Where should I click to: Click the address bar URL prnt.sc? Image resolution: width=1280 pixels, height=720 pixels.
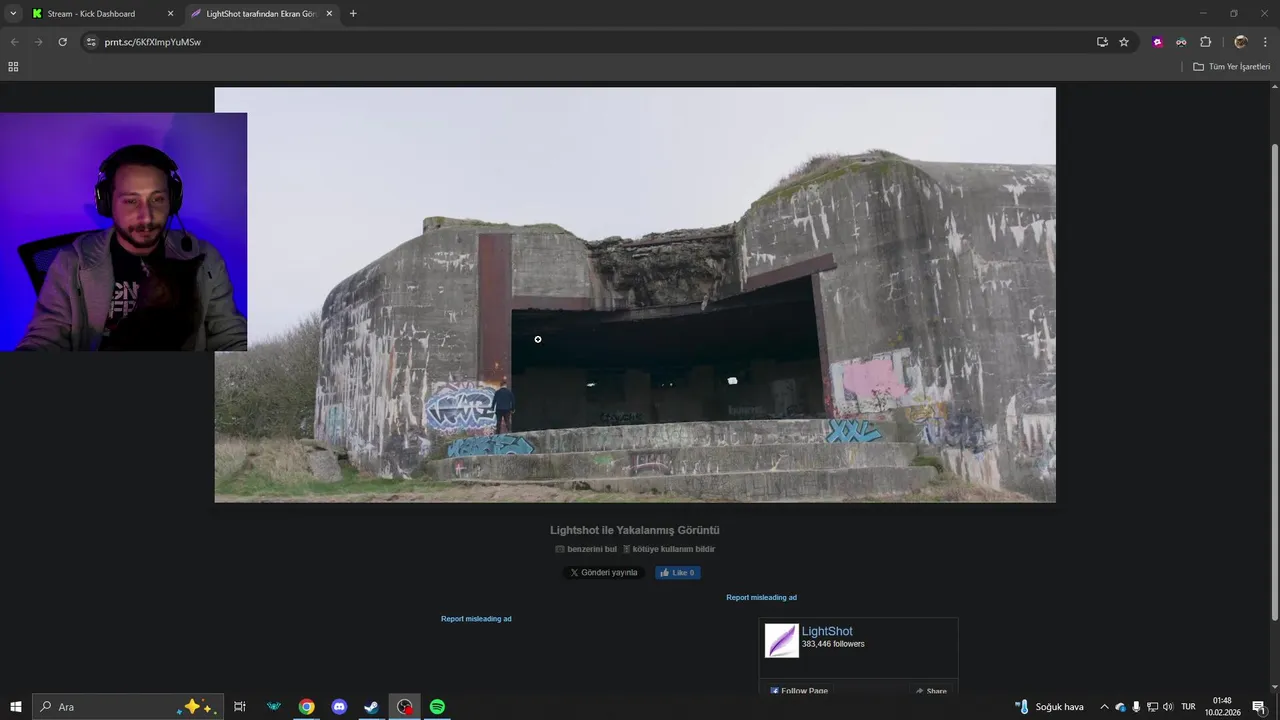[x=152, y=42]
